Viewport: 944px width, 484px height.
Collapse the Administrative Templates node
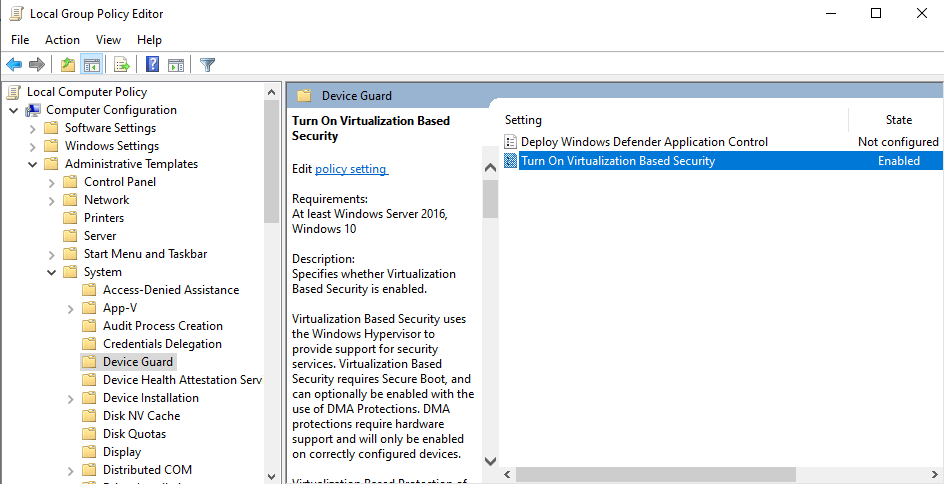point(33,164)
